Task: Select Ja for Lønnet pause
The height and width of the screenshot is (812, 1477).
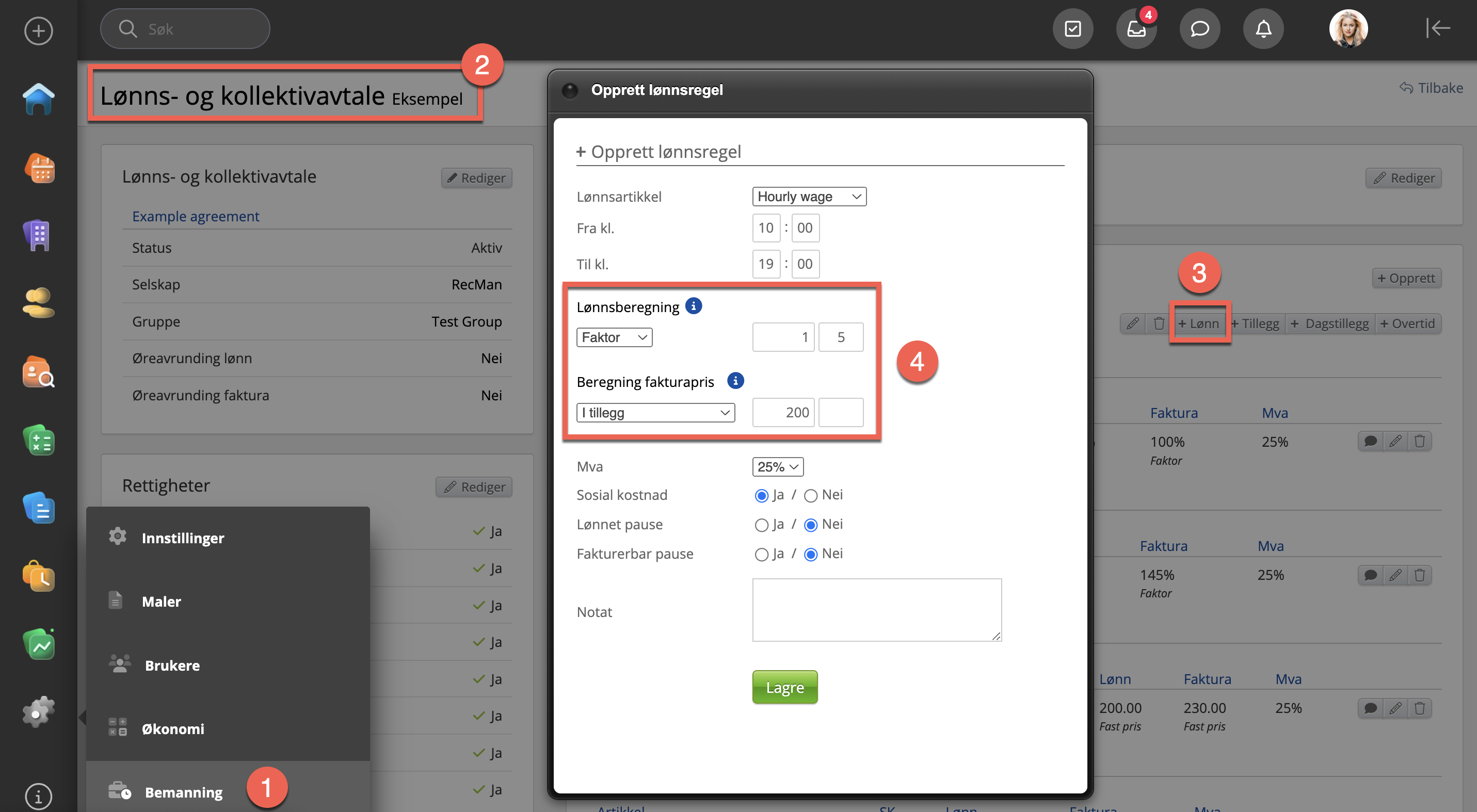Action: pyautogui.click(x=761, y=525)
